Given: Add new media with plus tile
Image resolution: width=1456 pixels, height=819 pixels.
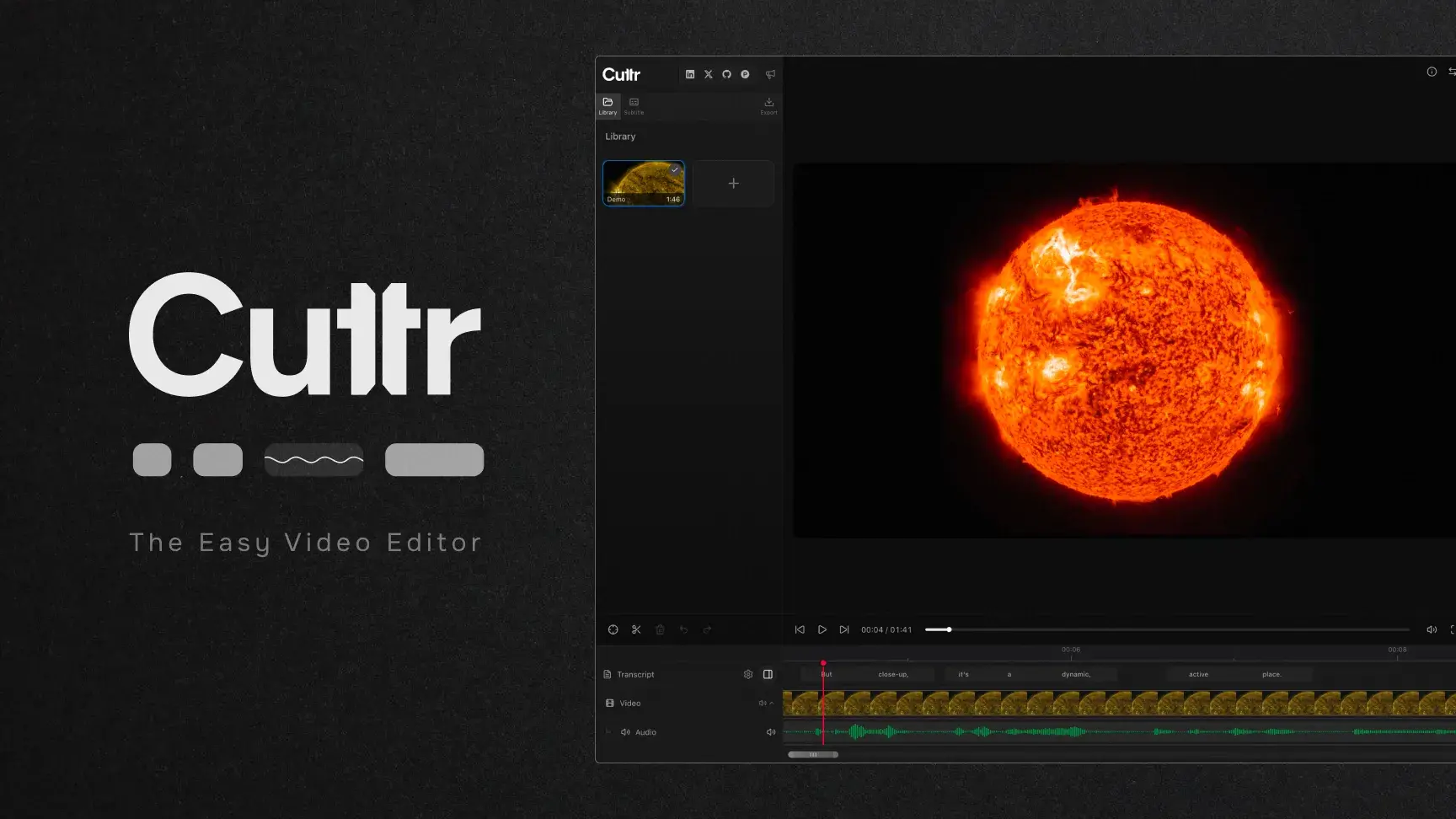Looking at the screenshot, I should pyautogui.click(x=733, y=183).
